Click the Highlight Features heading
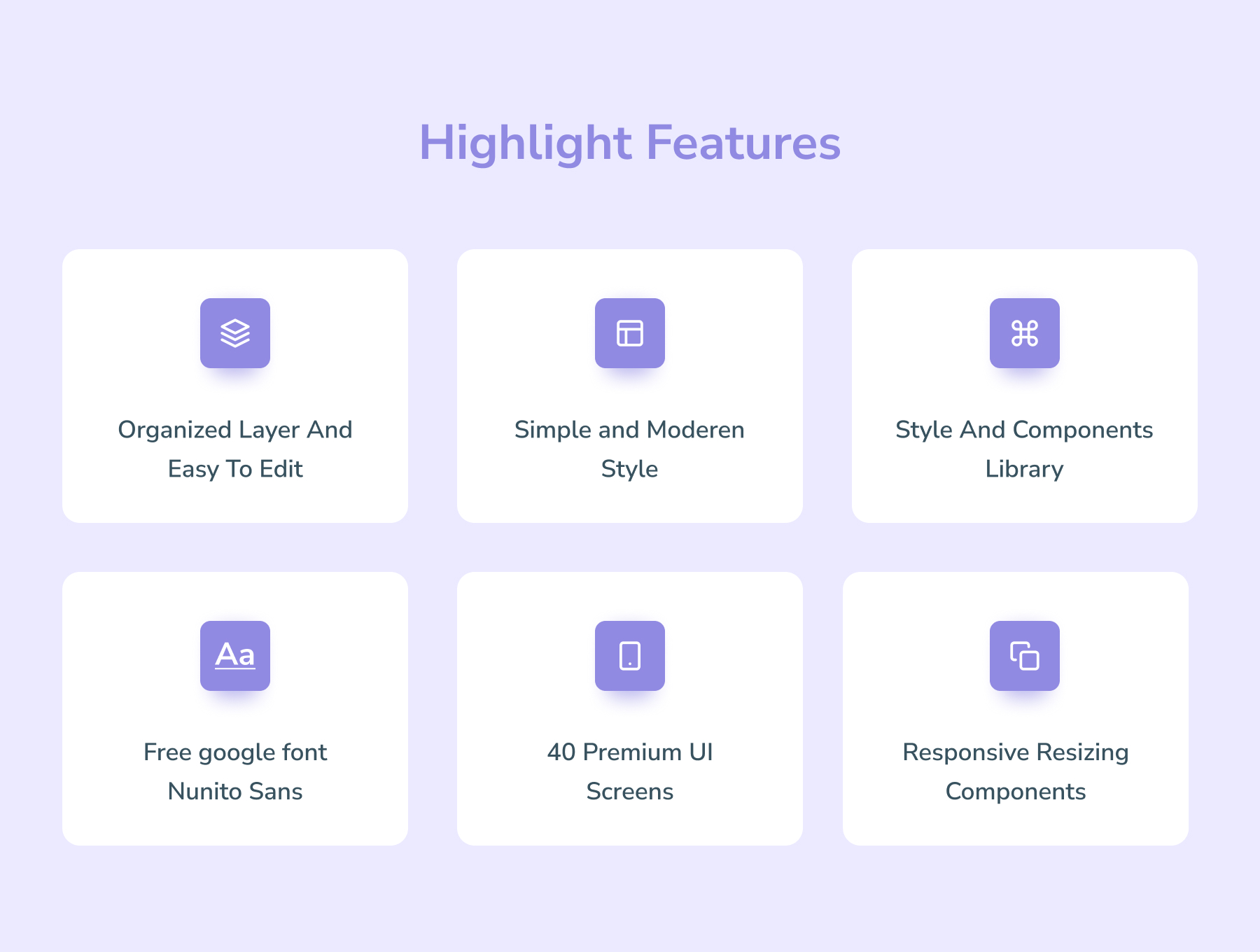Image resolution: width=1260 pixels, height=952 pixels. point(630,143)
